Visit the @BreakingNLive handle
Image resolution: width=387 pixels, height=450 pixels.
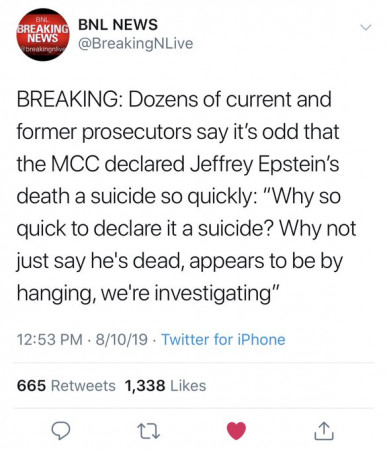coord(135,44)
